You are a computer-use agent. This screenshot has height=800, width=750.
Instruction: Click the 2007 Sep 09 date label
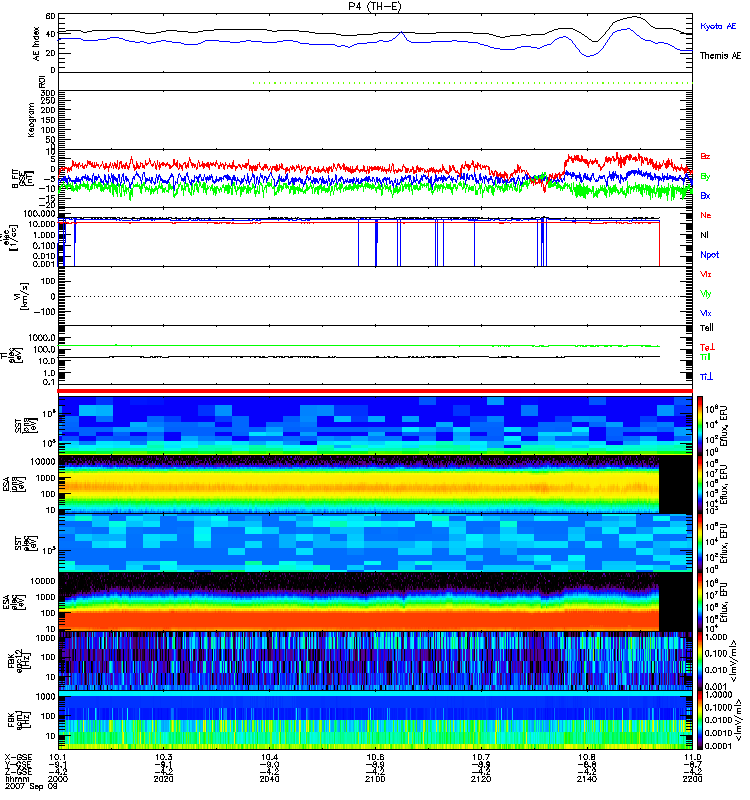(x=31, y=786)
